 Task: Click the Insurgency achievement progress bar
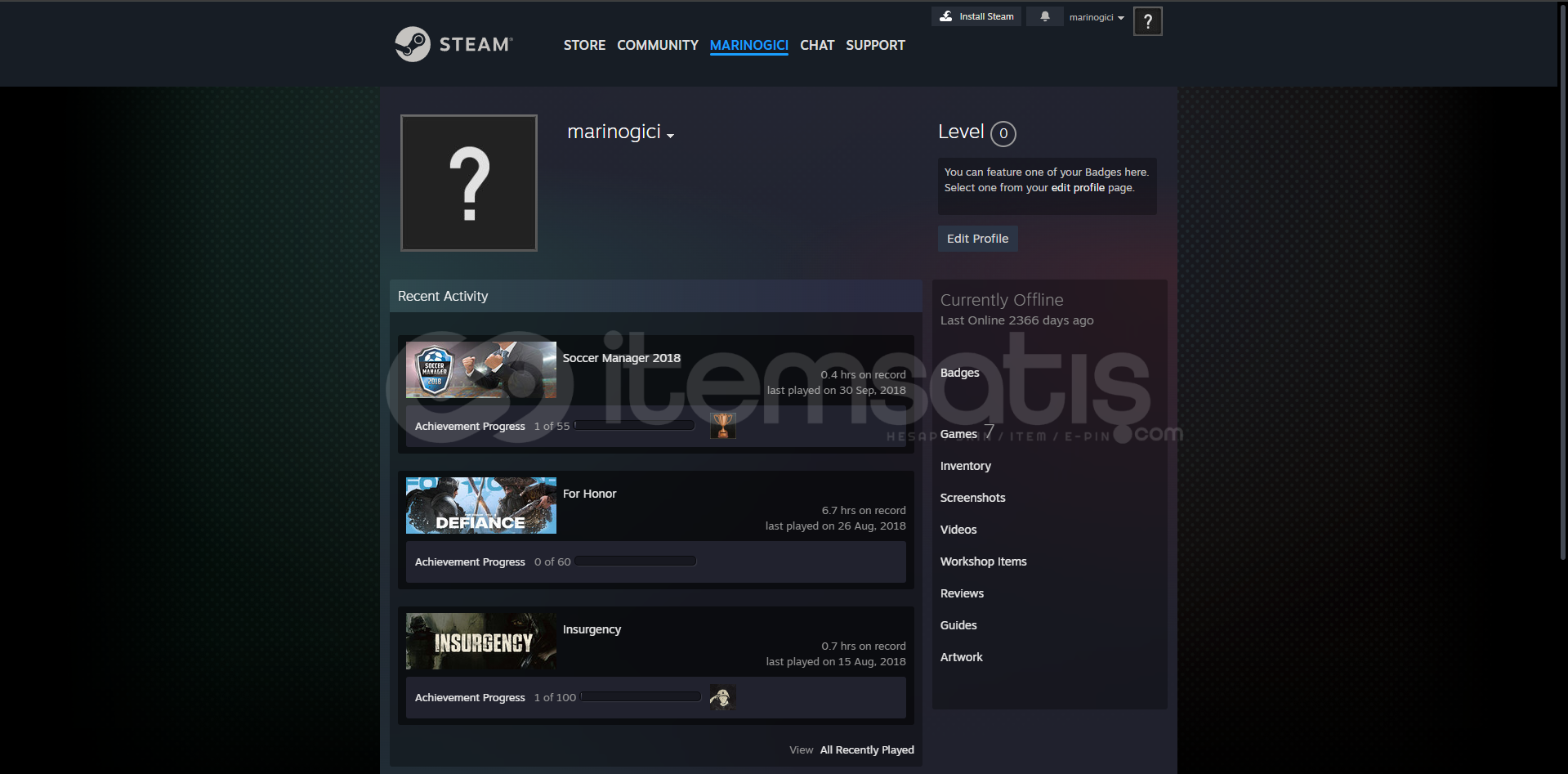(641, 696)
